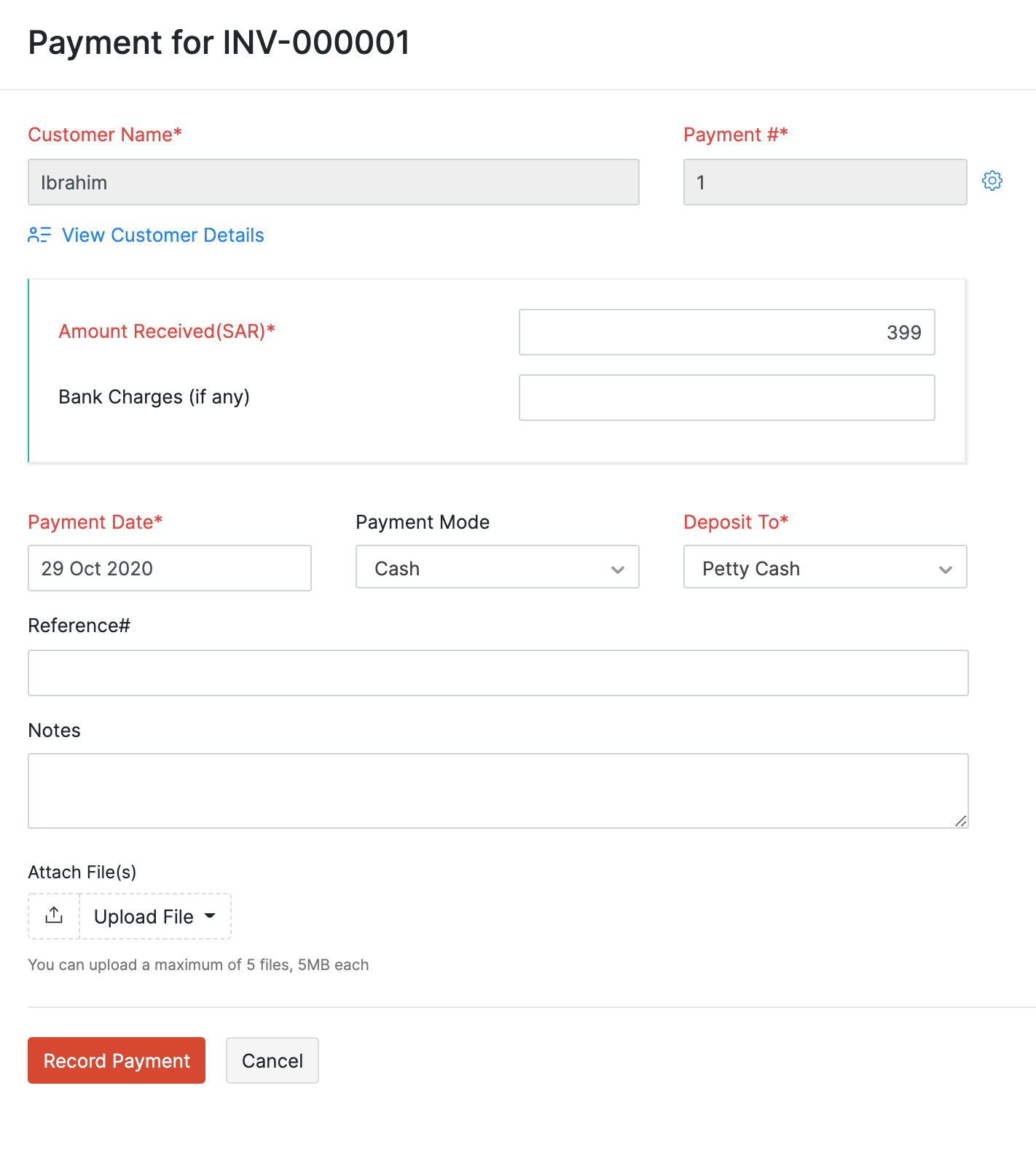Click the Reference# input field
The height and width of the screenshot is (1174, 1036).
(498, 673)
